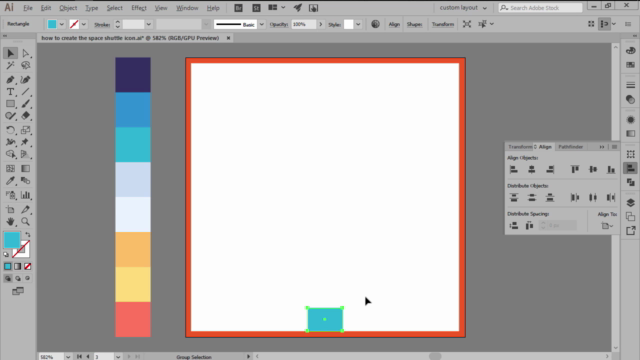Click Recolor Artwork globe icon
Screen dimensions: 640x360
click(375, 24)
